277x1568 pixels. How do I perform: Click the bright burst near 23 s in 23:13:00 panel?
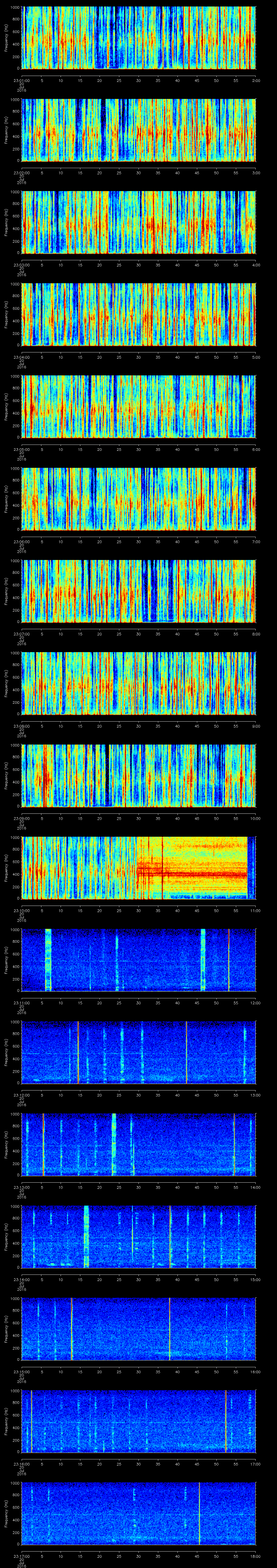tap(114, 1144)
